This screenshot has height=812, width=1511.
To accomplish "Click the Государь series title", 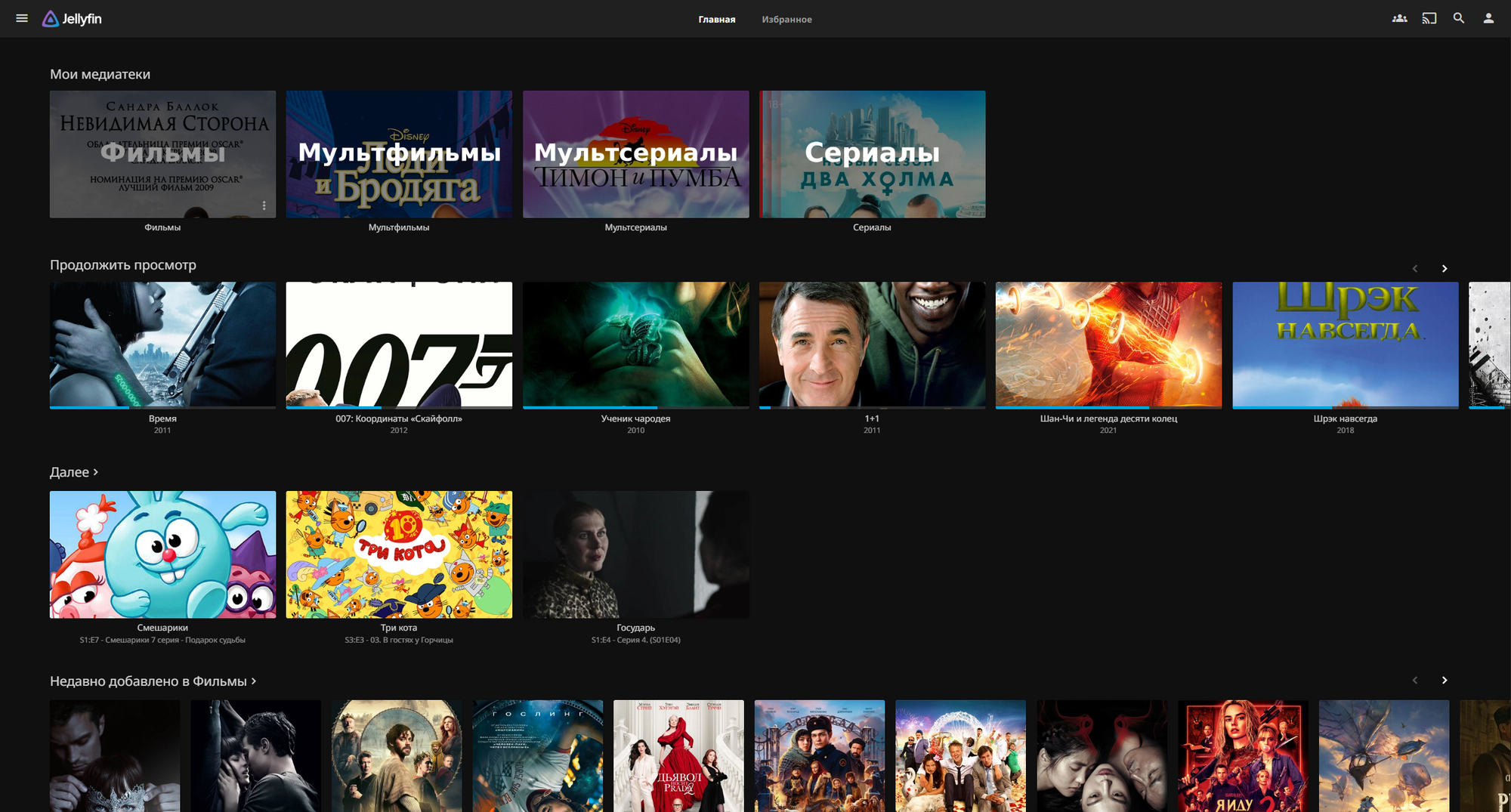I will coord(636,628).
